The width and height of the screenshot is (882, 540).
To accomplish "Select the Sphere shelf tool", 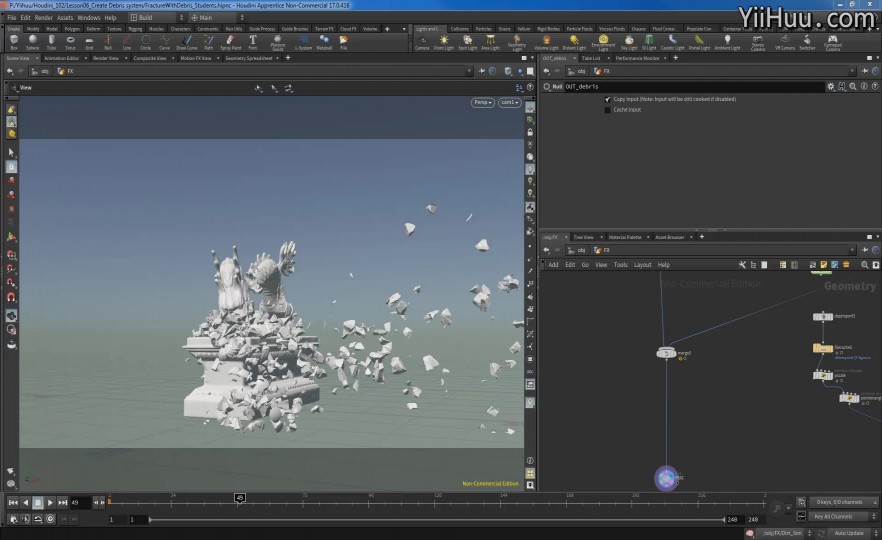I will pyautogui.click(x=33, y=42).
